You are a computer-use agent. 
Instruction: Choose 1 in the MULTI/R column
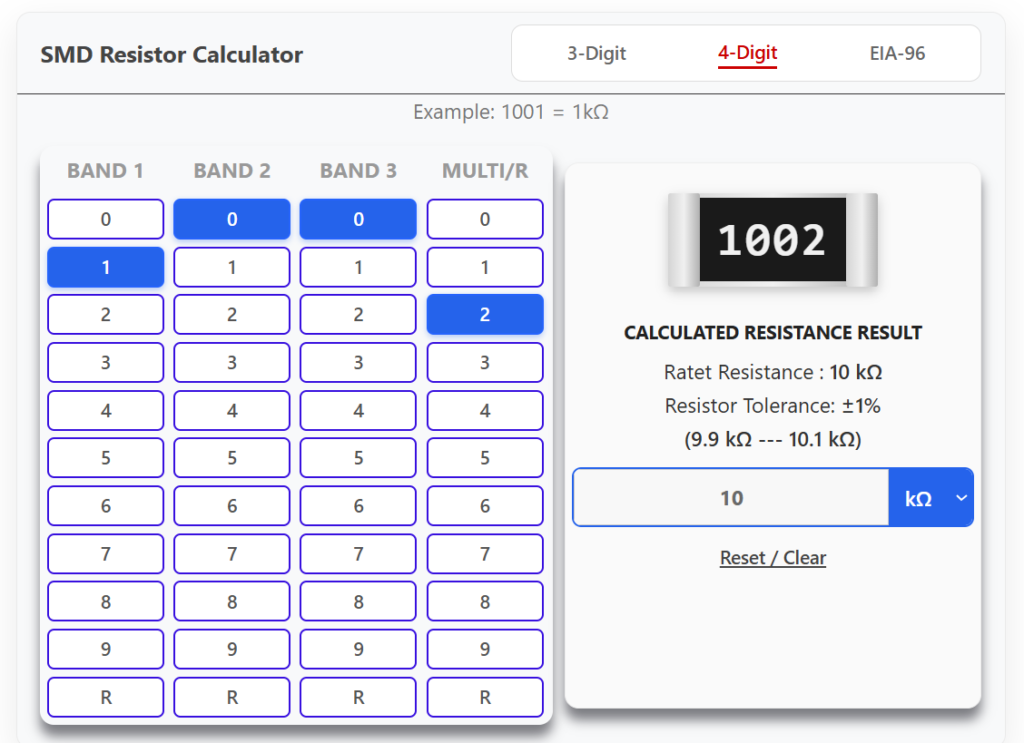coord(485,267)
